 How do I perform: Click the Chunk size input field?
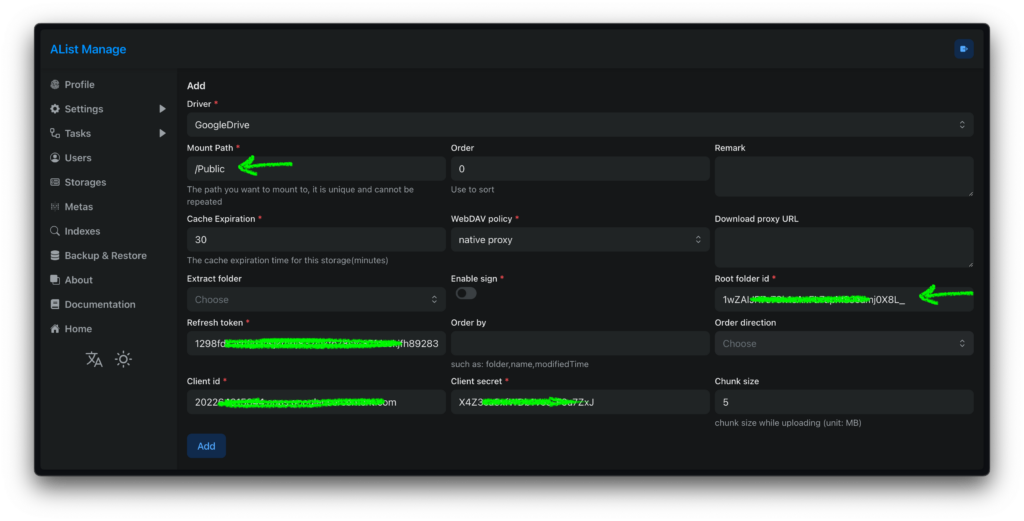[843, 402]
